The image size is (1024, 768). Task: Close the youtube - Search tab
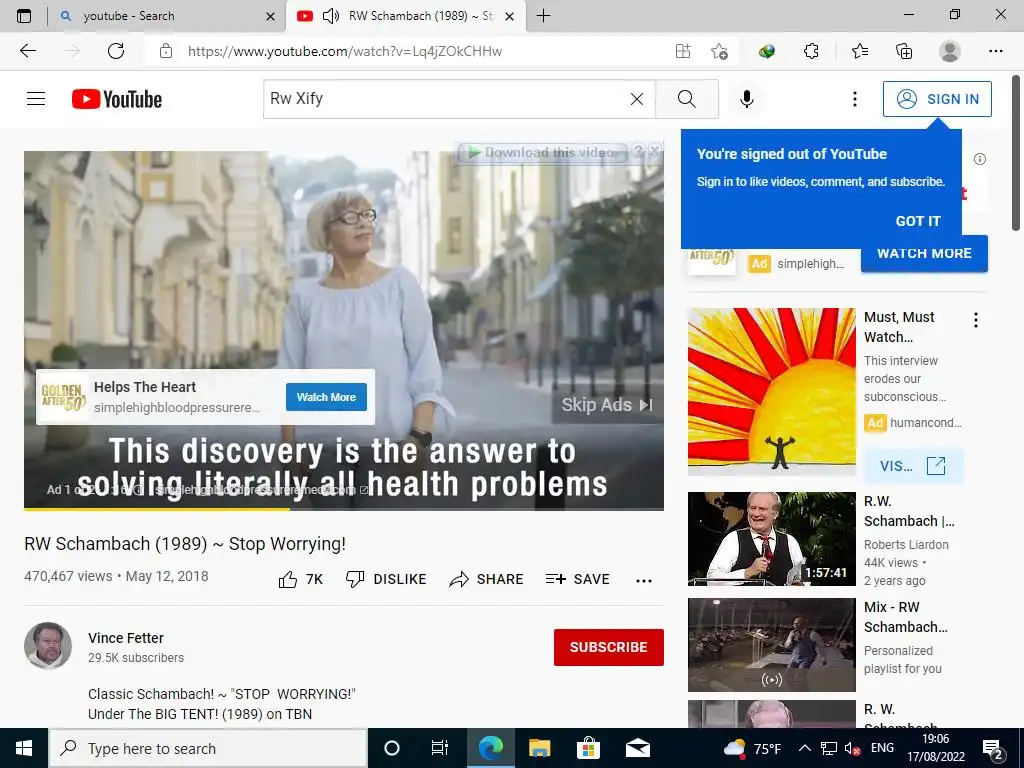[x=270, y=16]
